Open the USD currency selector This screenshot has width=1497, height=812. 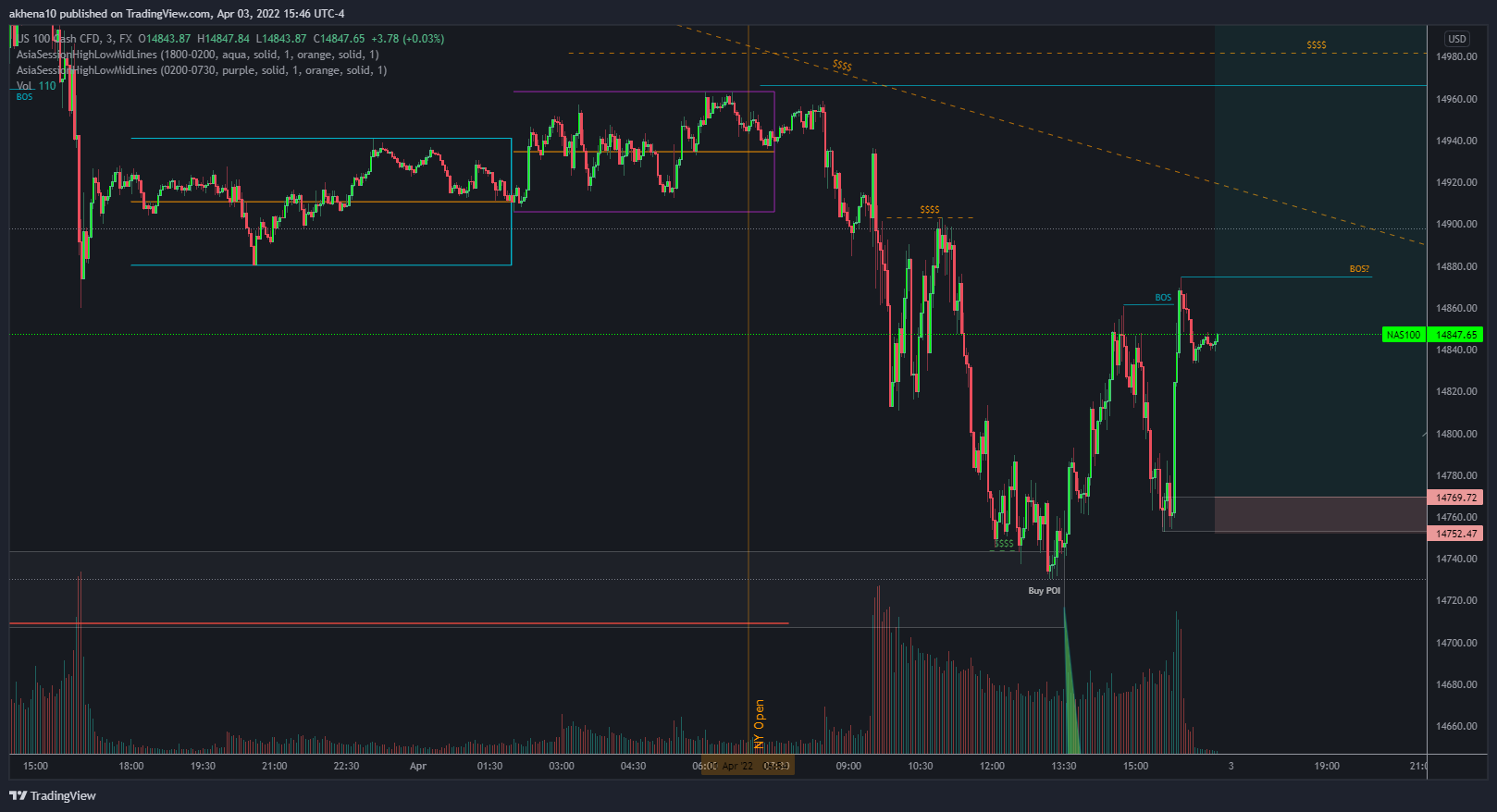[x=1457, y=39]
